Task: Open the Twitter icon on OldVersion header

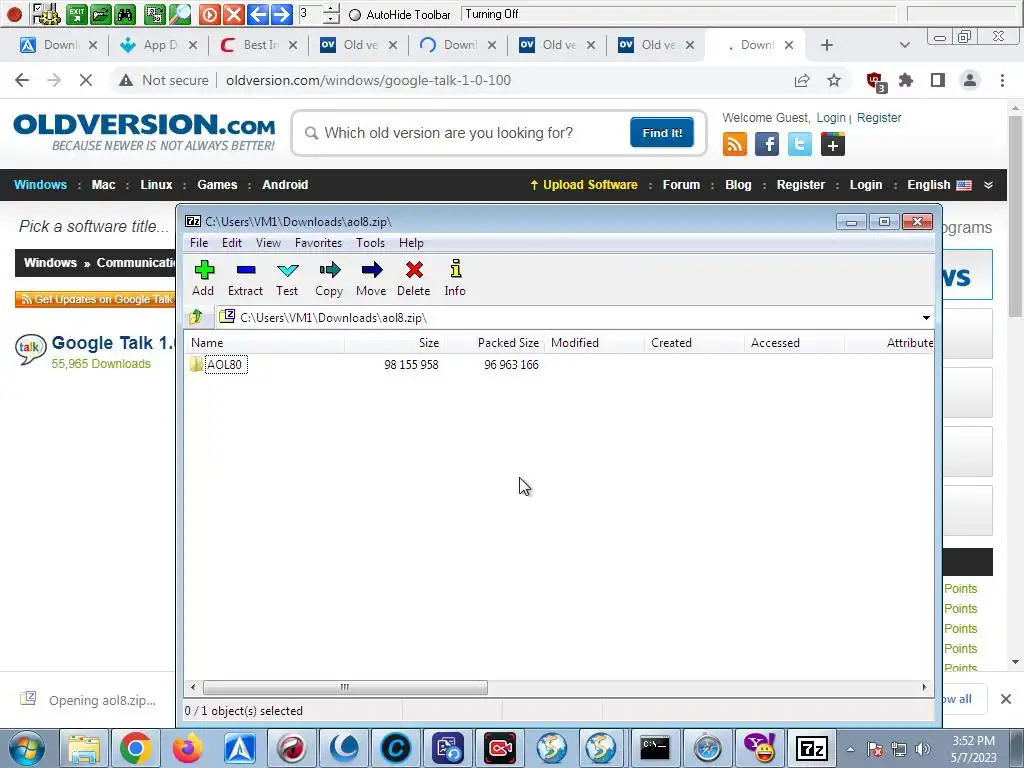Action: click(799, 144)
